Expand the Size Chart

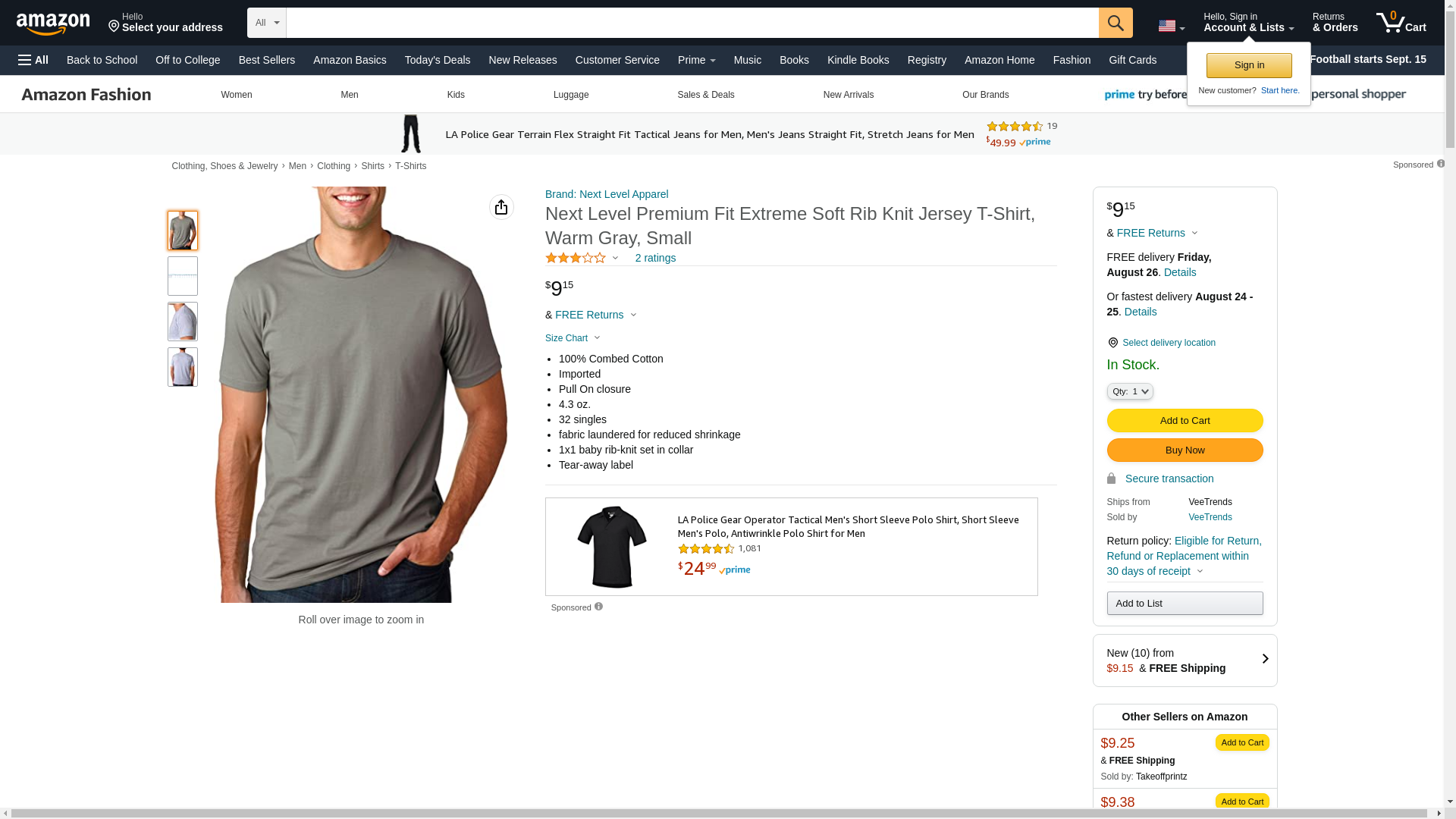pos(573,338)
